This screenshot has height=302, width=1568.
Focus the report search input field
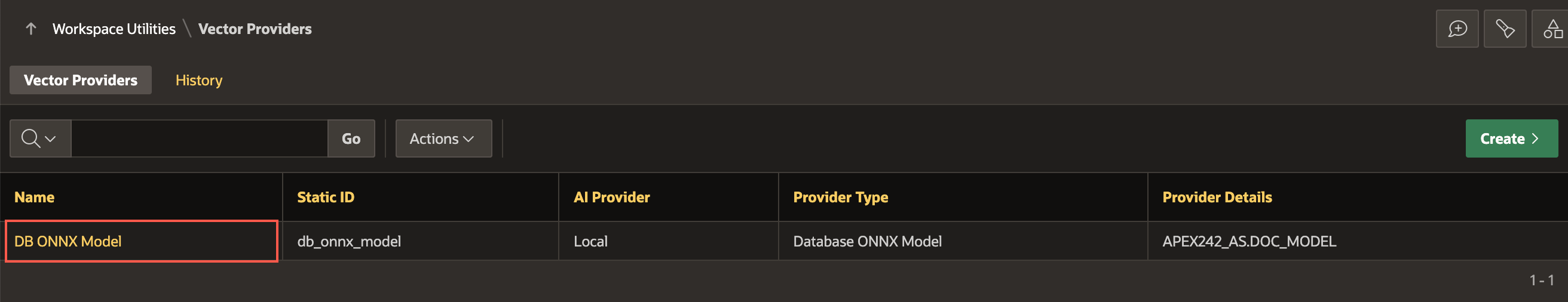199,138
